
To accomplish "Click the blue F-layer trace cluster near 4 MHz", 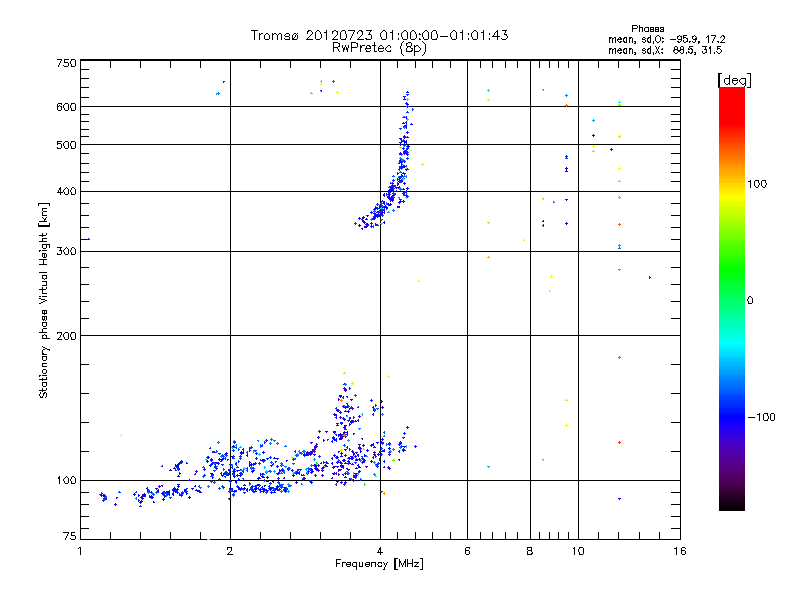I will tap(390, 194).
